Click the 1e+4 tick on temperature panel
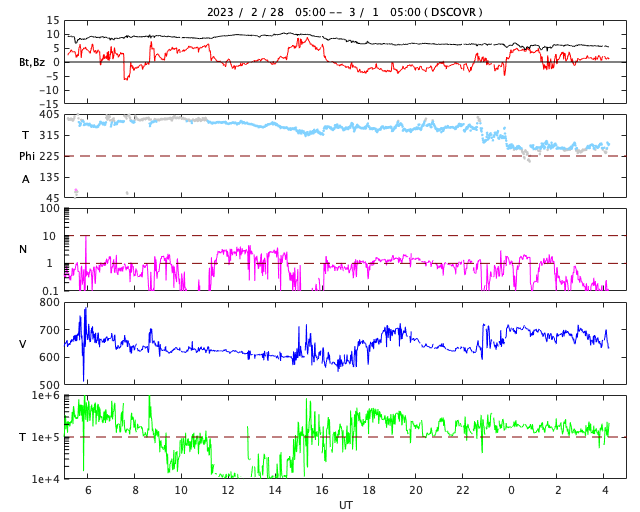 pyautogui.click(x=46, y=479)
